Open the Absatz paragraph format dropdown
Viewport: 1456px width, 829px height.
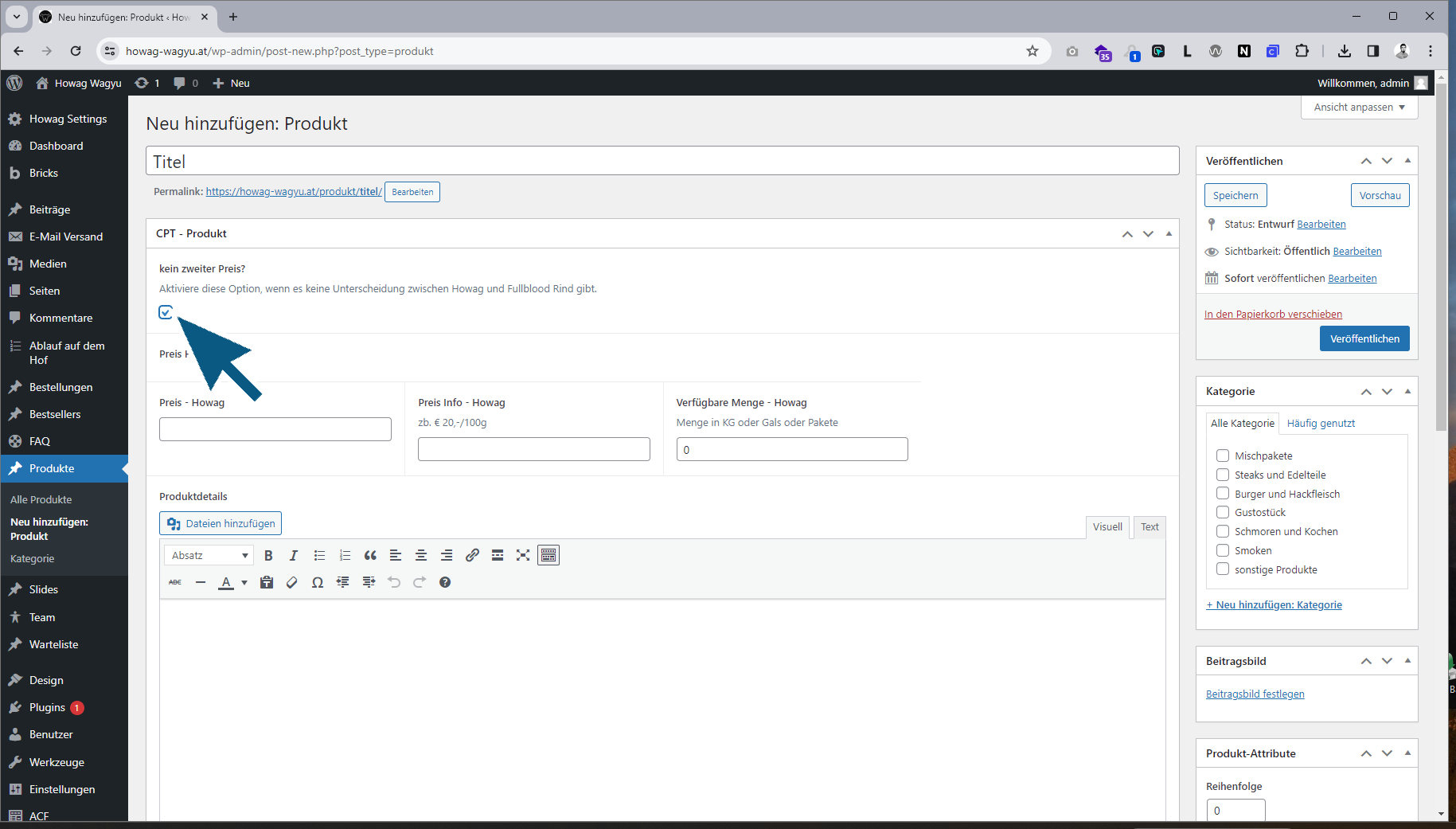coord(210,555)
